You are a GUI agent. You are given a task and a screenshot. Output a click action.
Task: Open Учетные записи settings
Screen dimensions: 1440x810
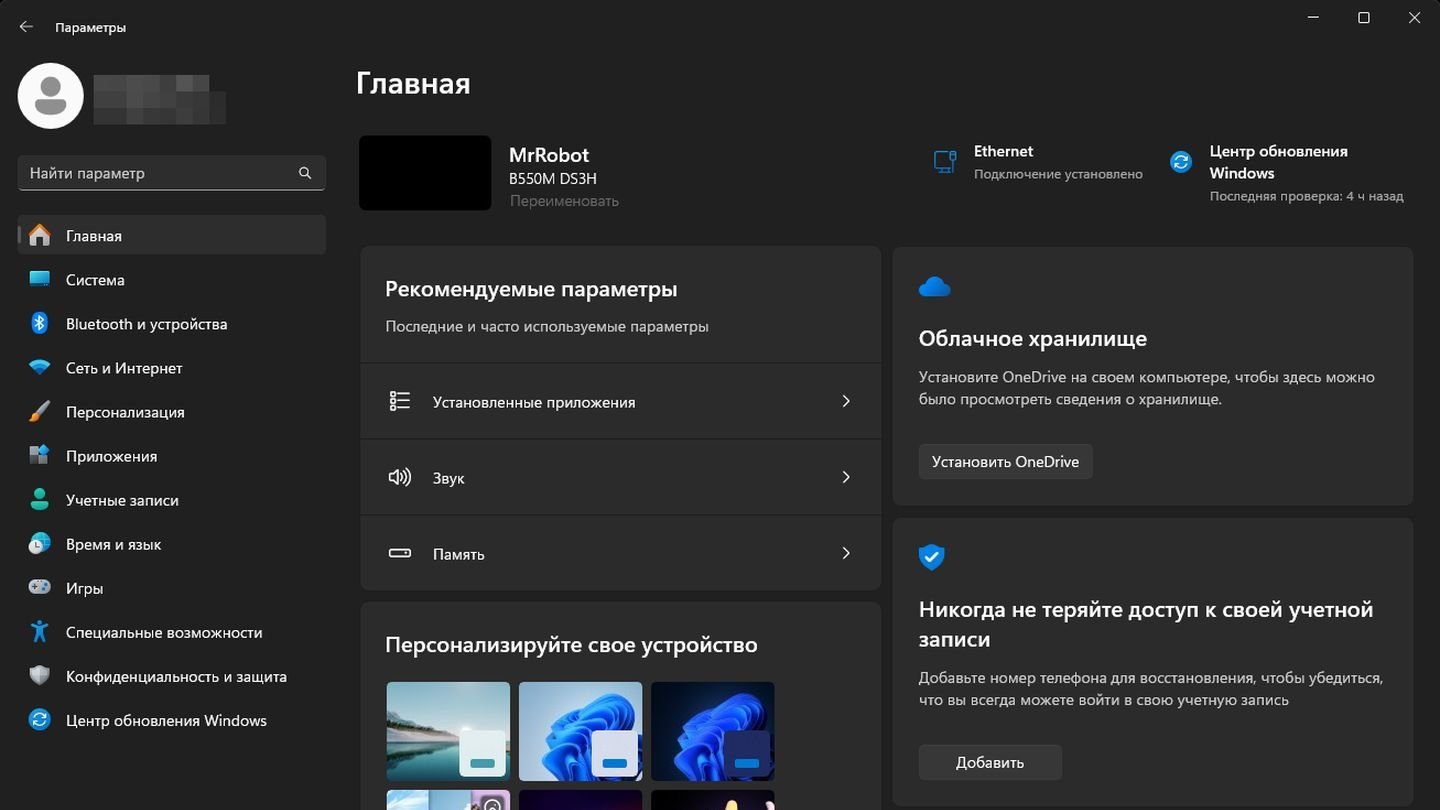click(x=172, y=500)
